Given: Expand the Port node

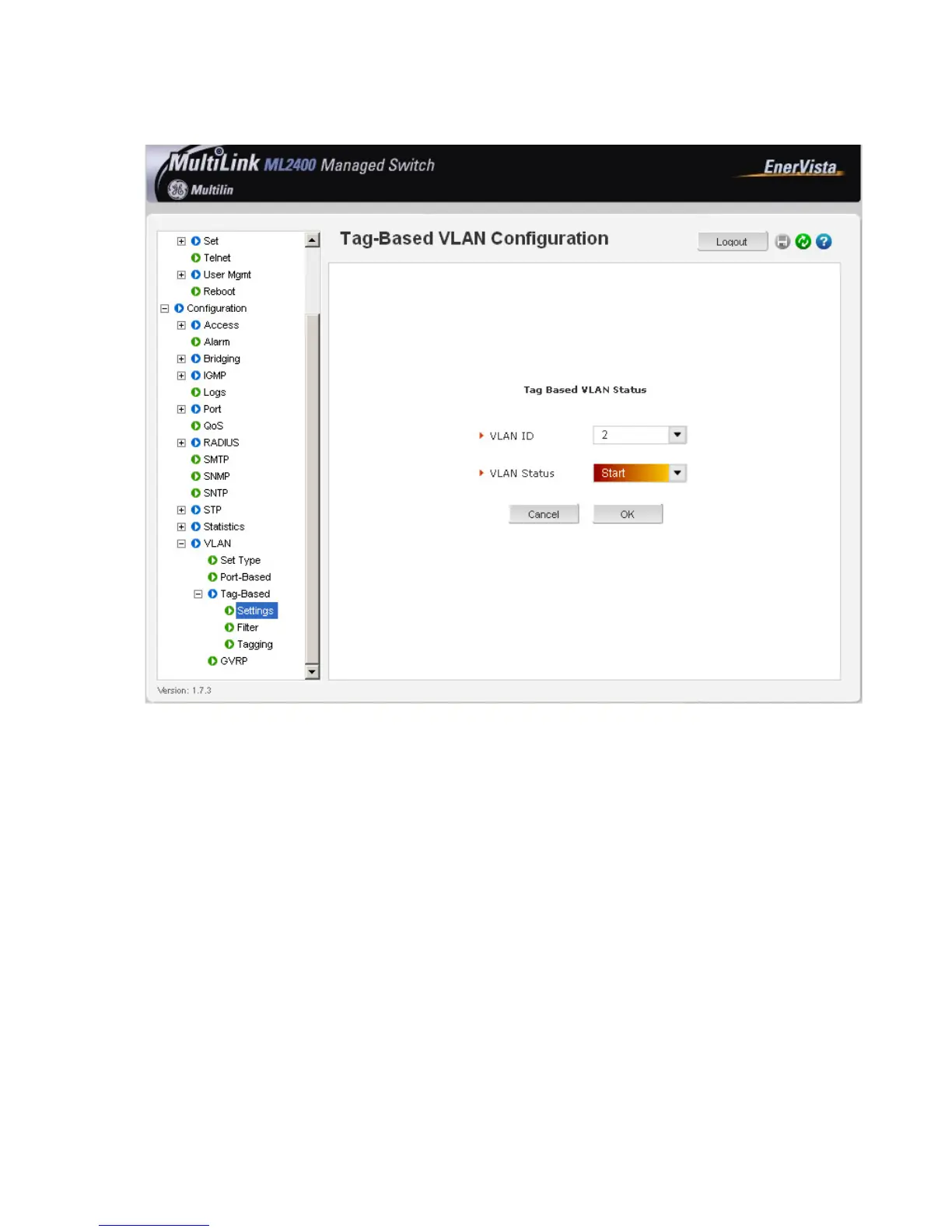Looking at the screenshot, I should tap(181, 409).
